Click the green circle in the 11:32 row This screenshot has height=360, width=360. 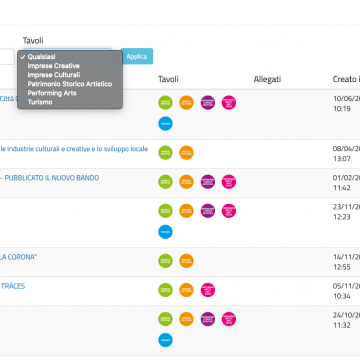(165, 319)
